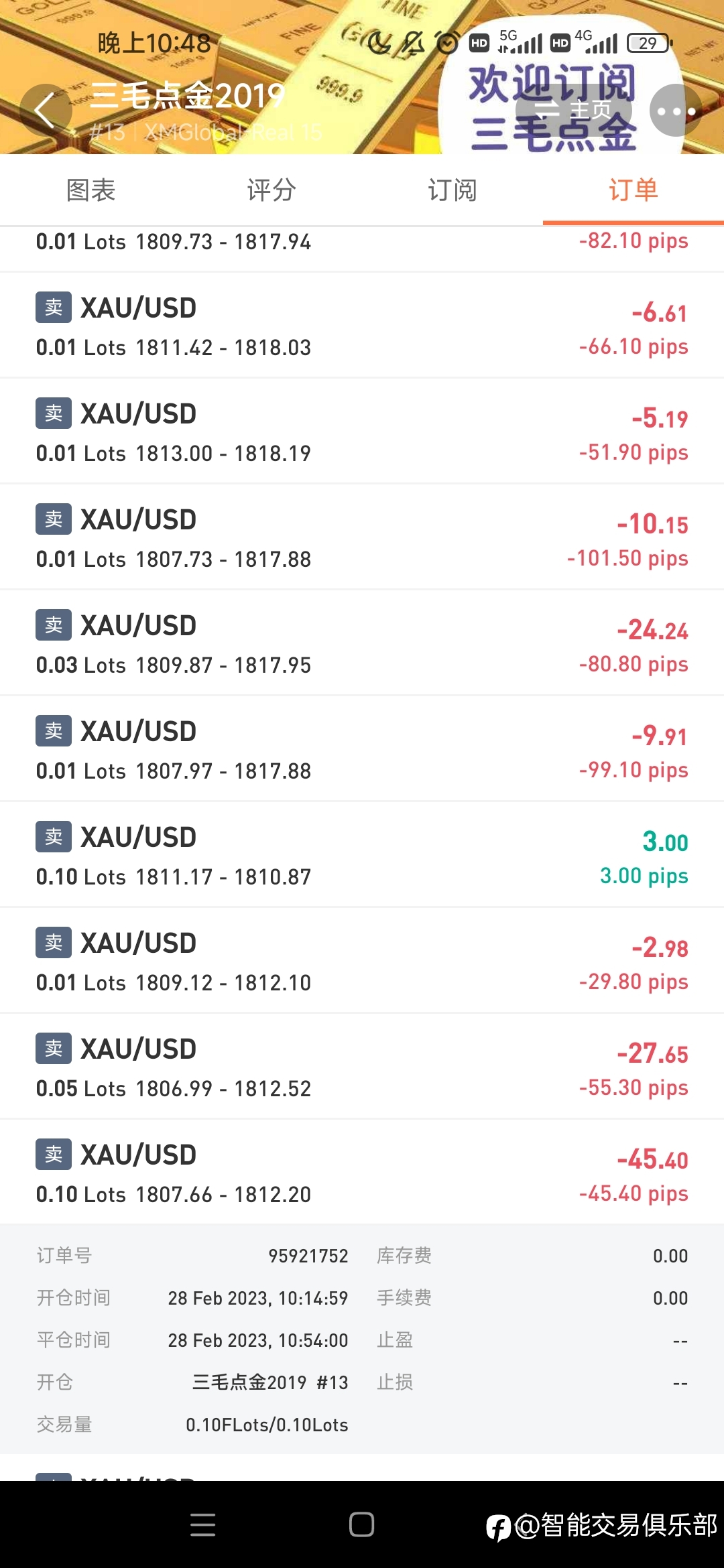
Task: Open the 0.05 Lots 1806.99 order
Action: [362, 1067]
